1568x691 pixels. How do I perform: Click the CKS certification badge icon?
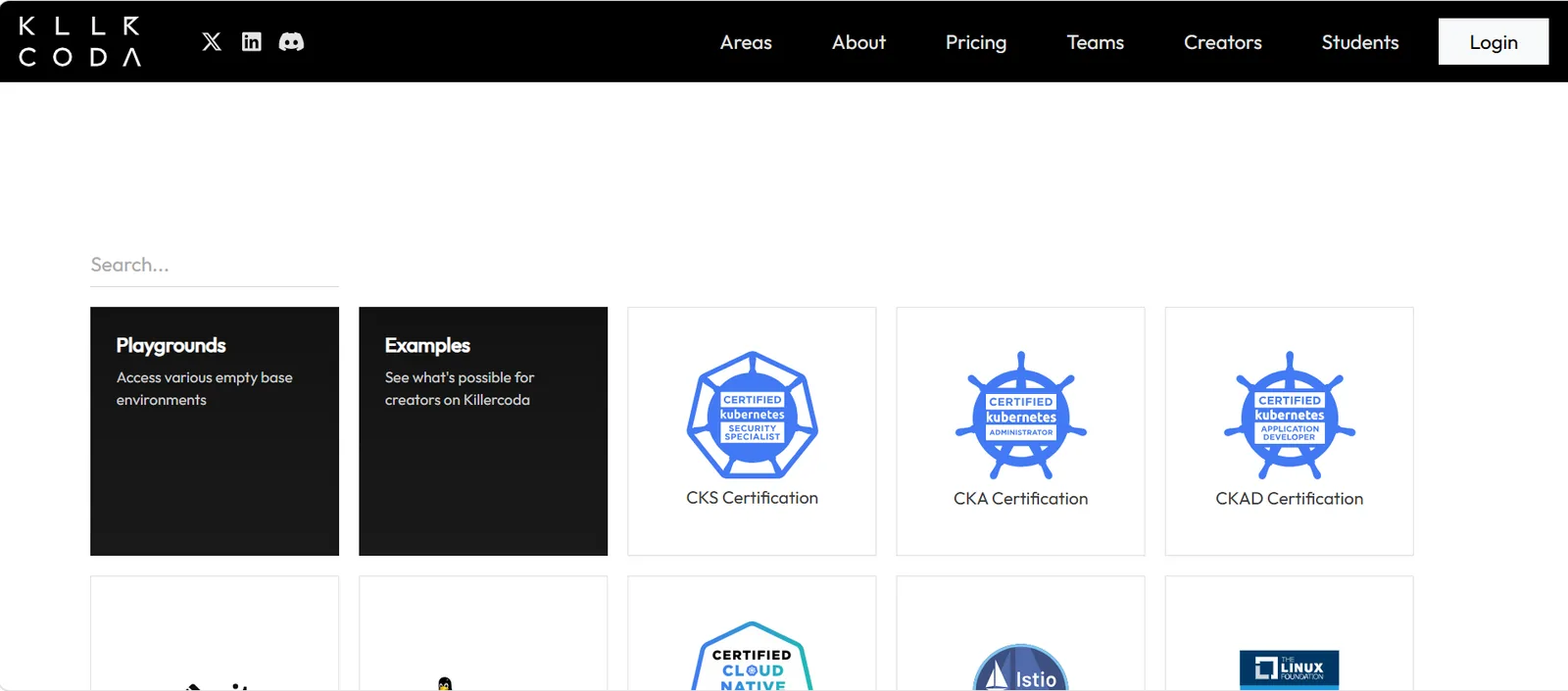coord(753,415)
